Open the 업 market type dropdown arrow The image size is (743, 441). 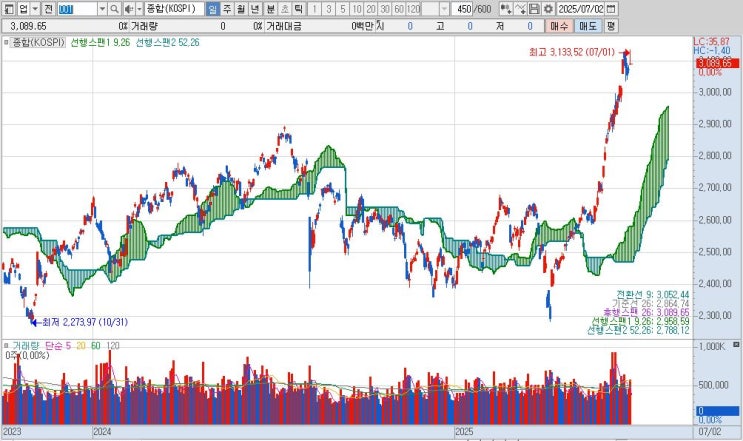35,9
